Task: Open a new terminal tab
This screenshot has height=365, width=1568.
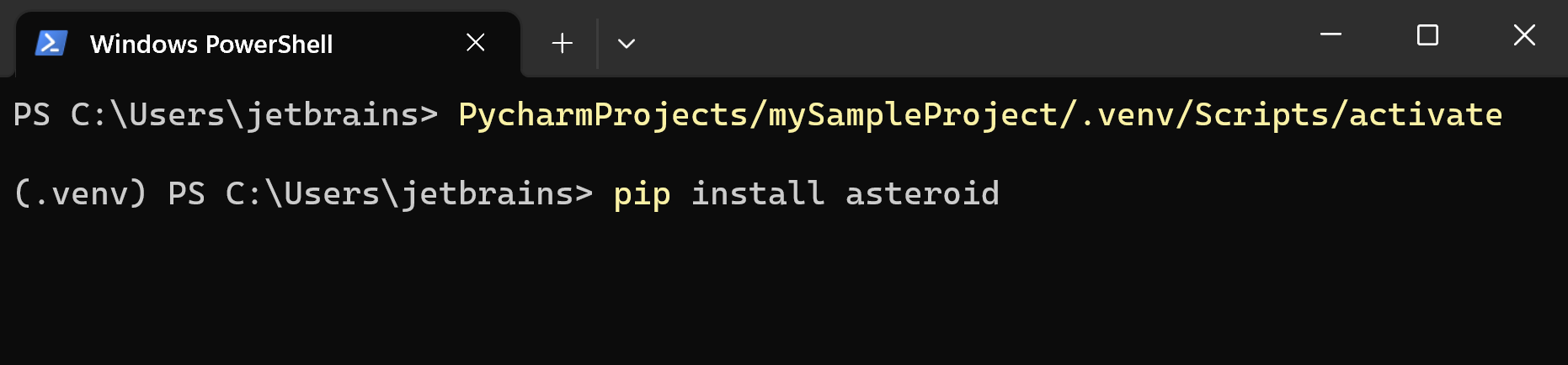Action: (562, 43)
